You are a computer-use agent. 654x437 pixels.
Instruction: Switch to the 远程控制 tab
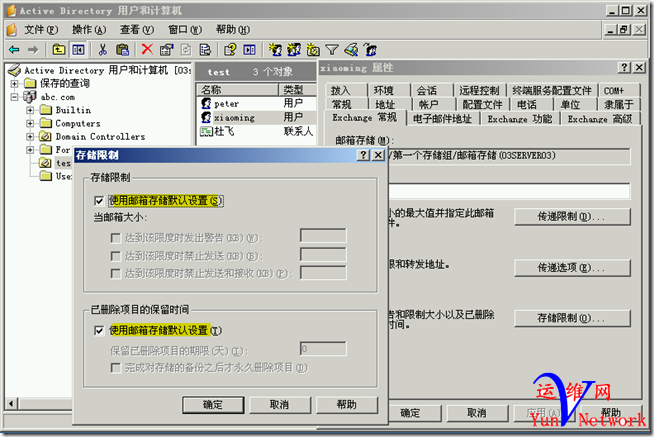coord(479,90)
